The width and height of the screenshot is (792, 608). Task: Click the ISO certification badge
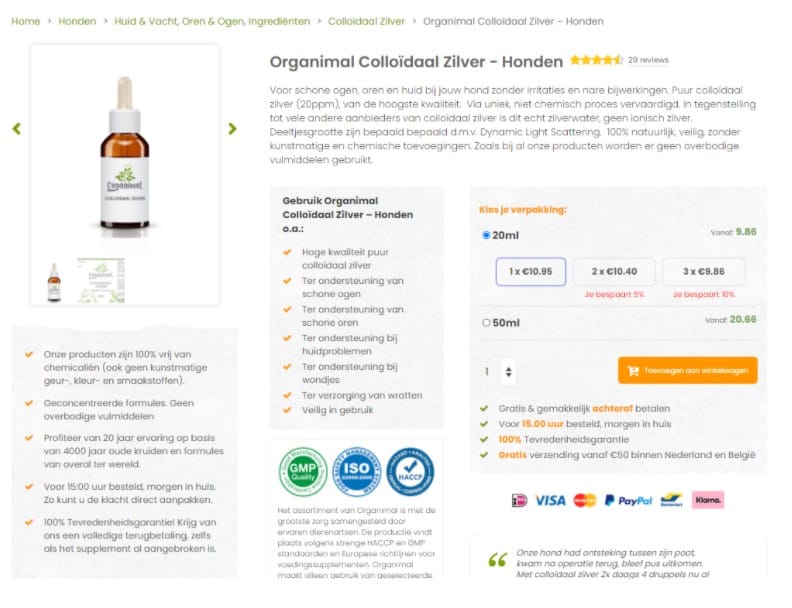[357, 472]
